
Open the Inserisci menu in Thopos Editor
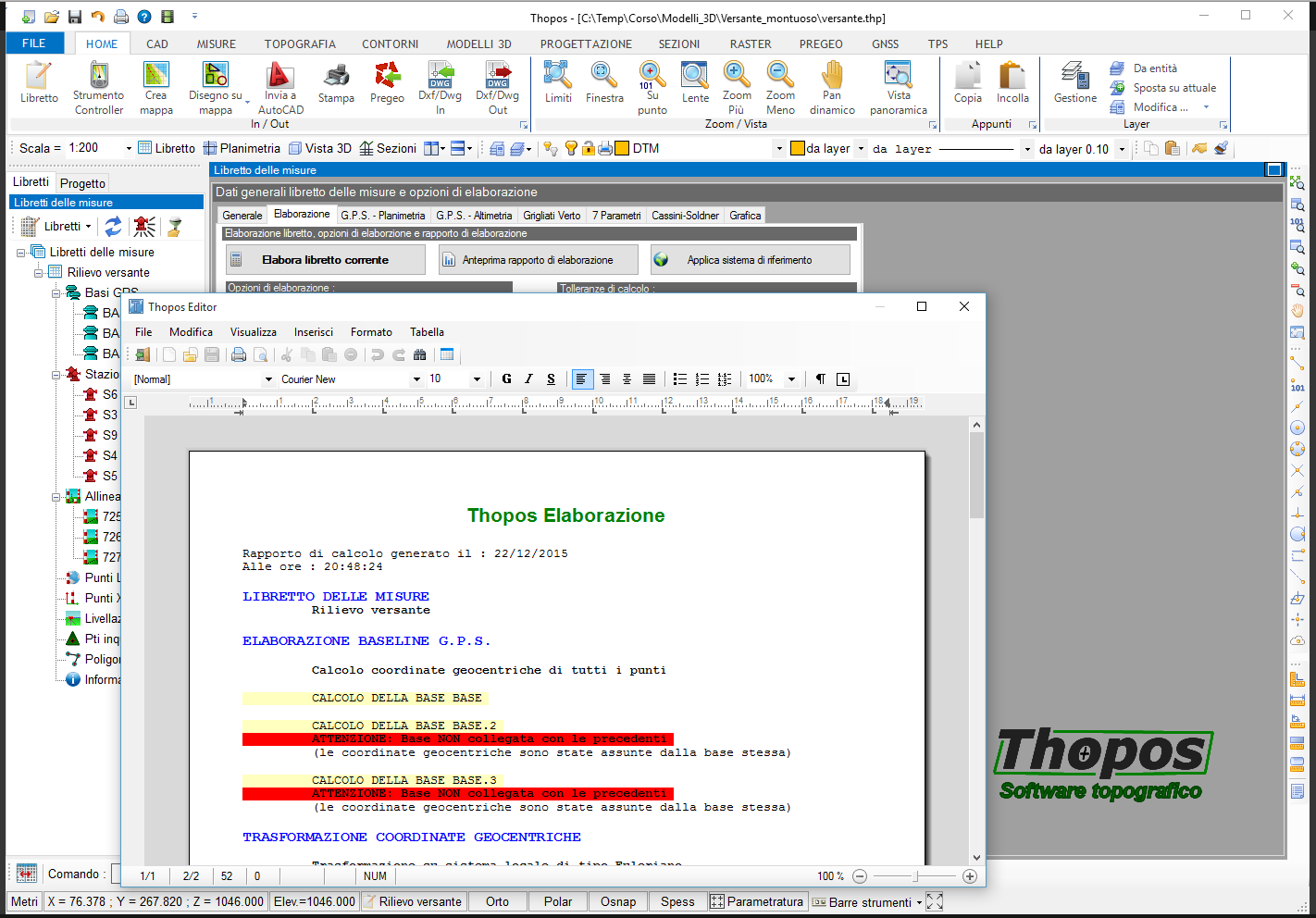314,332
